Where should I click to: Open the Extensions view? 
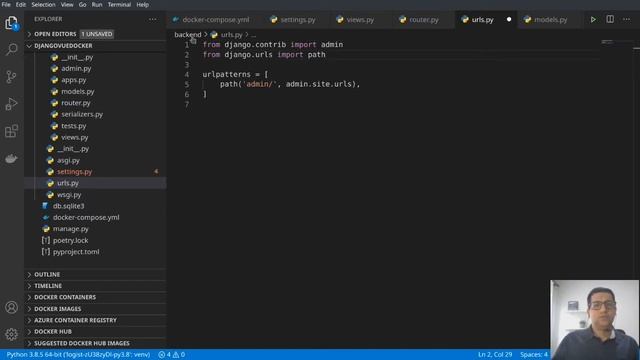11,131
